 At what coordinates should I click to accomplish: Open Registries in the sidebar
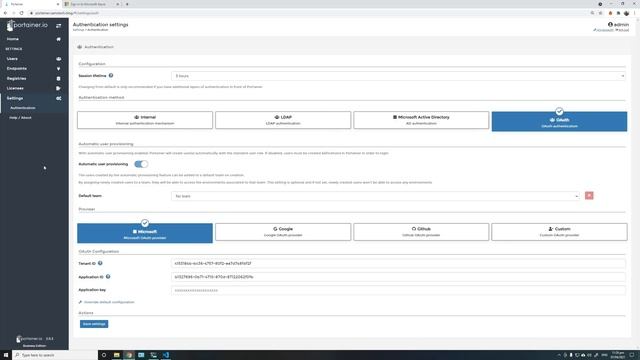pyautogui.click(x=16, y=78)
